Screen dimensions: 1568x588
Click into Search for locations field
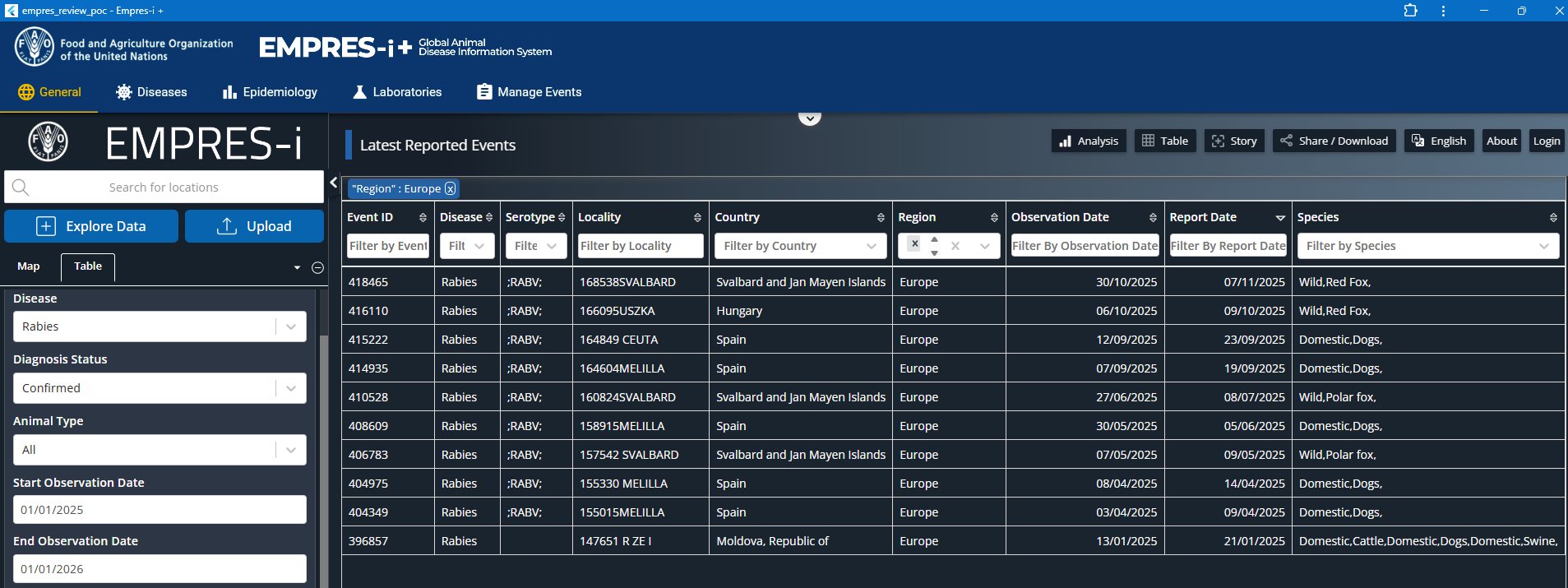164,188
